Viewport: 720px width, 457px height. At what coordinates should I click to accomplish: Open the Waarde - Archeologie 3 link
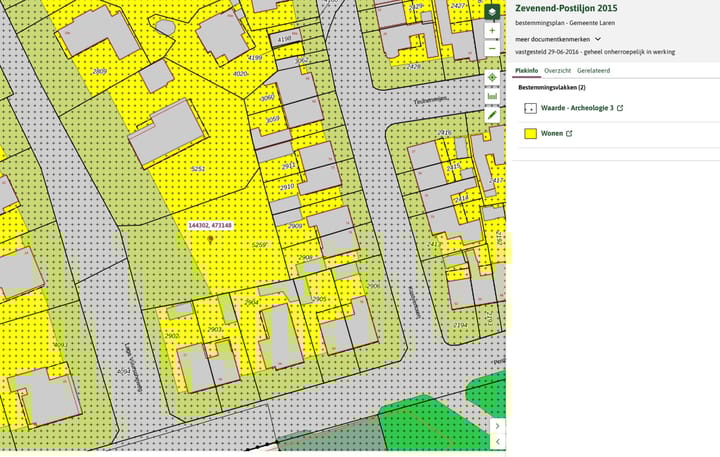point(576,108)
